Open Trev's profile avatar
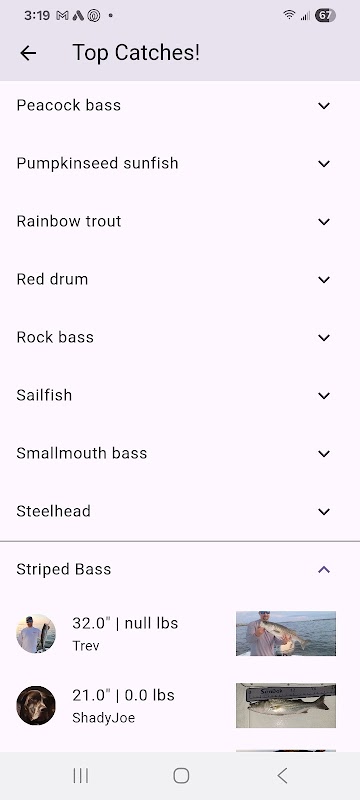The height and width of the screenshot is (800, 360). 36,633
